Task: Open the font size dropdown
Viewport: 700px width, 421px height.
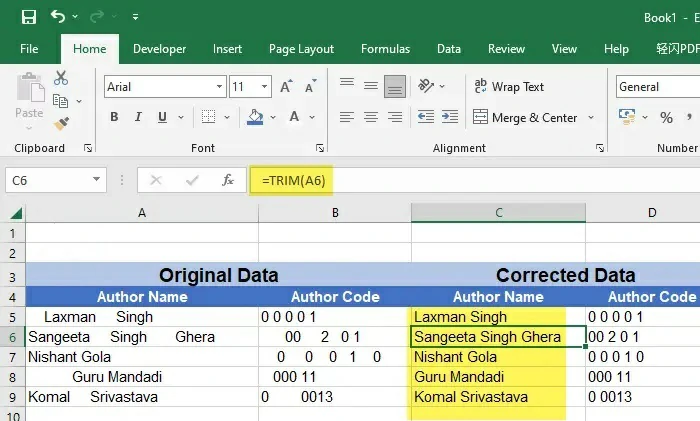Action: [x=265, y=87]
